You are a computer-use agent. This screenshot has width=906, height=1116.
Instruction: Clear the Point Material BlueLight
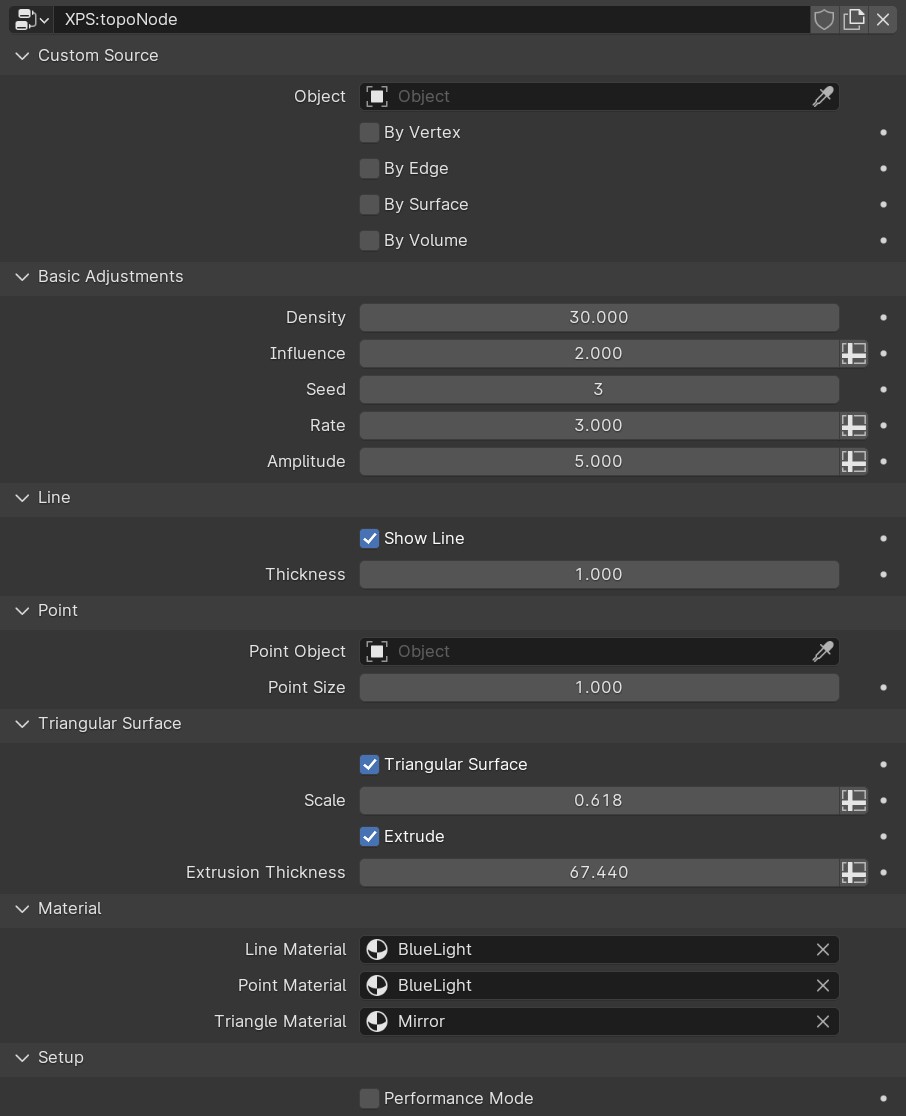[x=823, y=985]
